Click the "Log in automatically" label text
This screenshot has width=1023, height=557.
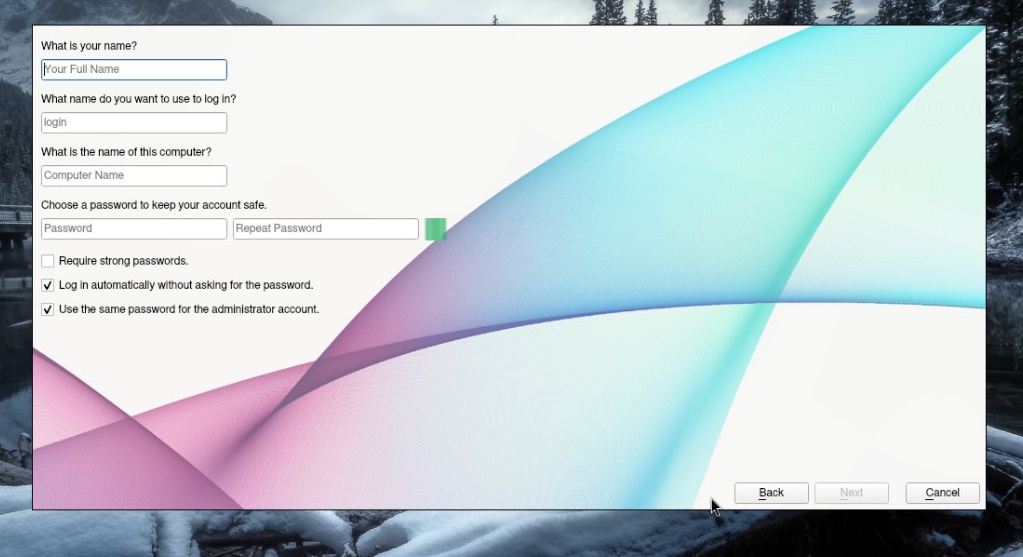pos(186,285)
